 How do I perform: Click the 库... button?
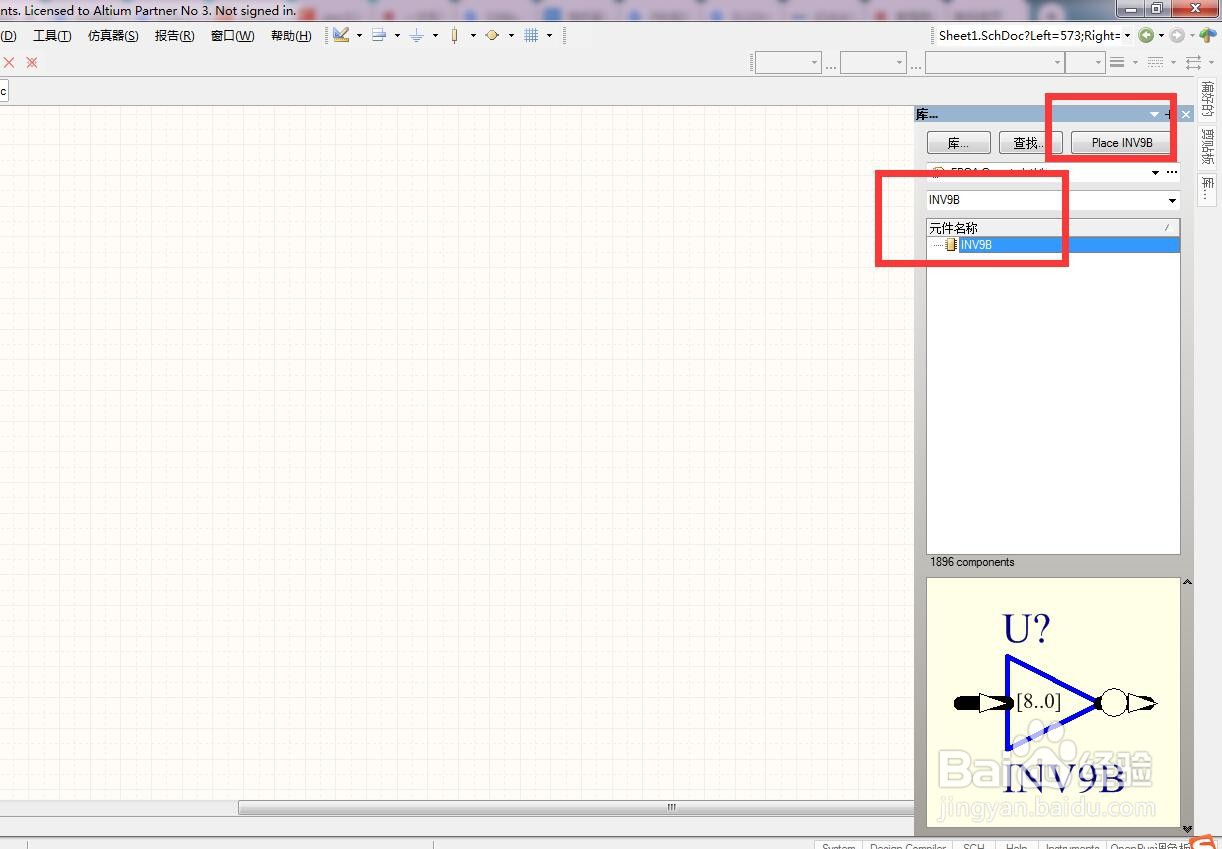959,143
